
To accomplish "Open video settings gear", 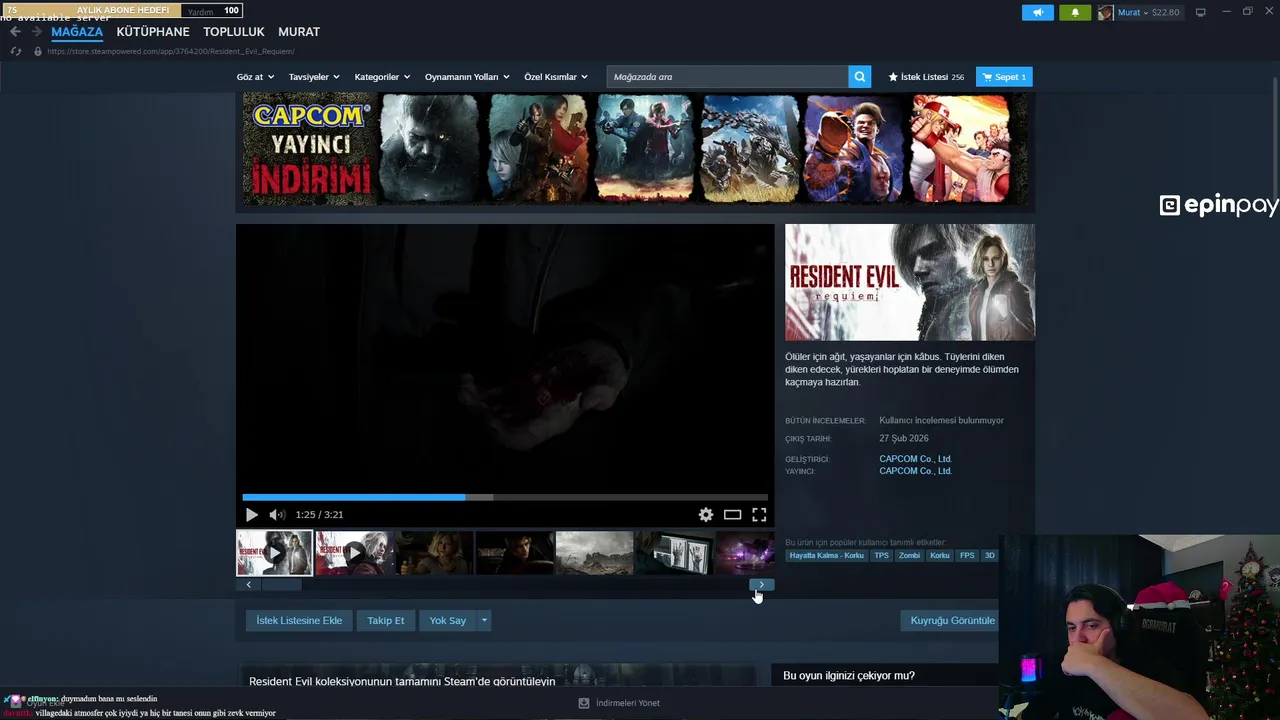I will [706, 515].
